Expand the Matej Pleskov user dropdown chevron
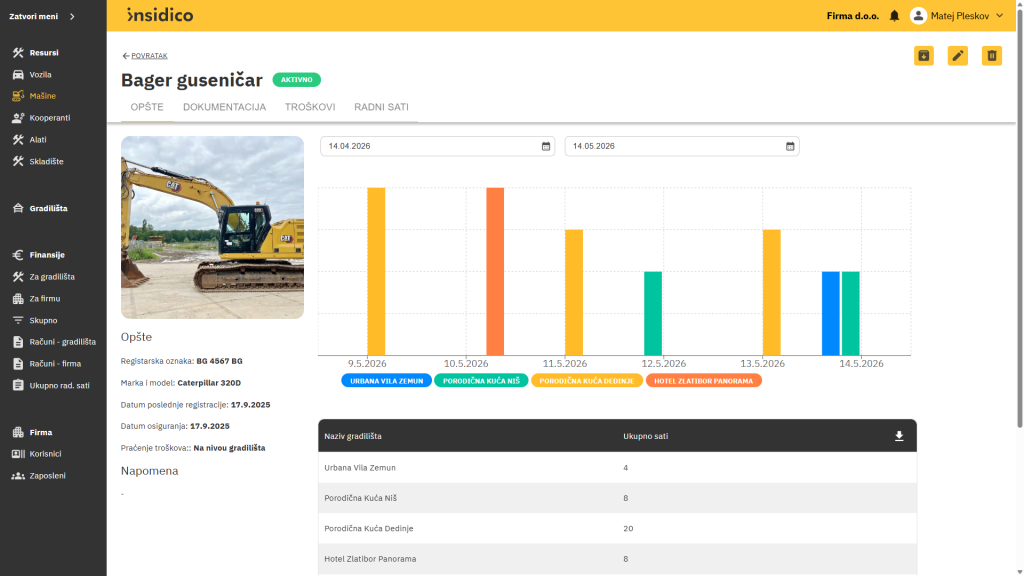 [999, 16]
